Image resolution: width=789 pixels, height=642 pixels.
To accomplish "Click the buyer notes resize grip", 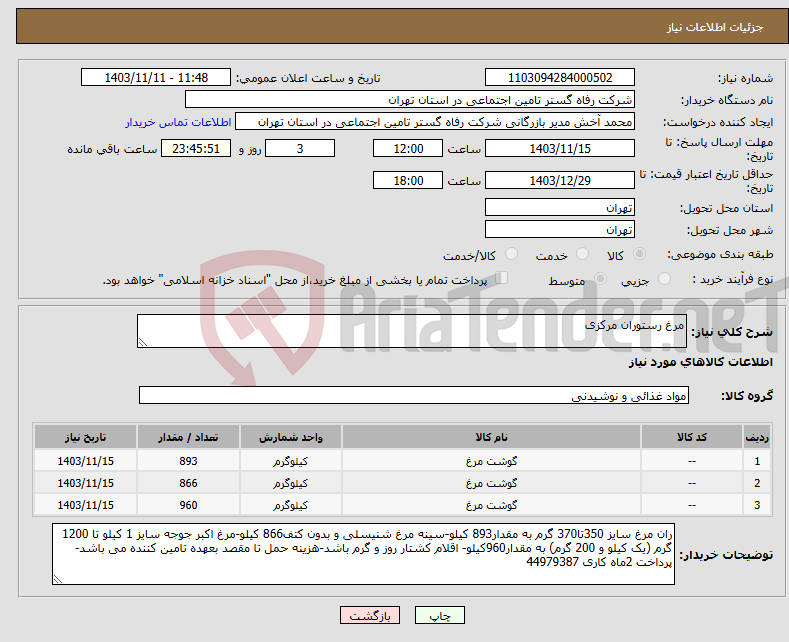I will pos(58,579).
